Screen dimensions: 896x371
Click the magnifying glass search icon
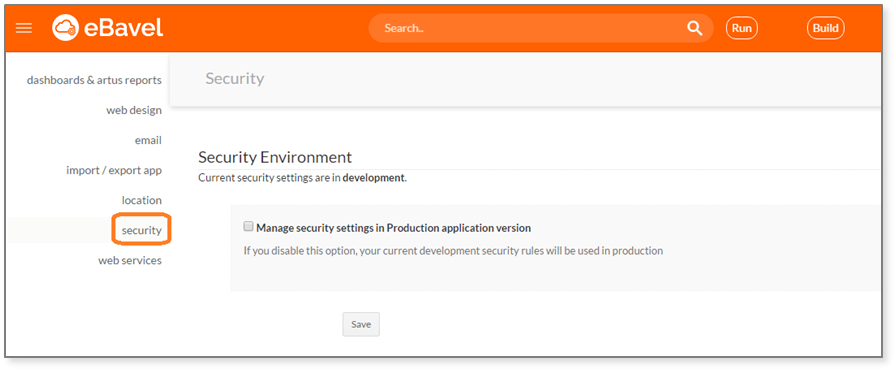(694, 28)
